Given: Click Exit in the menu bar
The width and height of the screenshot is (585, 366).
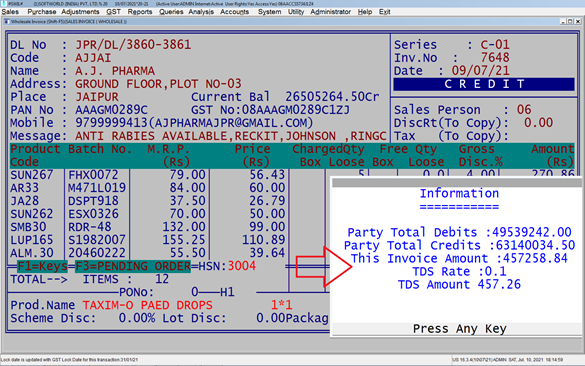Looking at the screenshot, I should click(x=385, y=12).
